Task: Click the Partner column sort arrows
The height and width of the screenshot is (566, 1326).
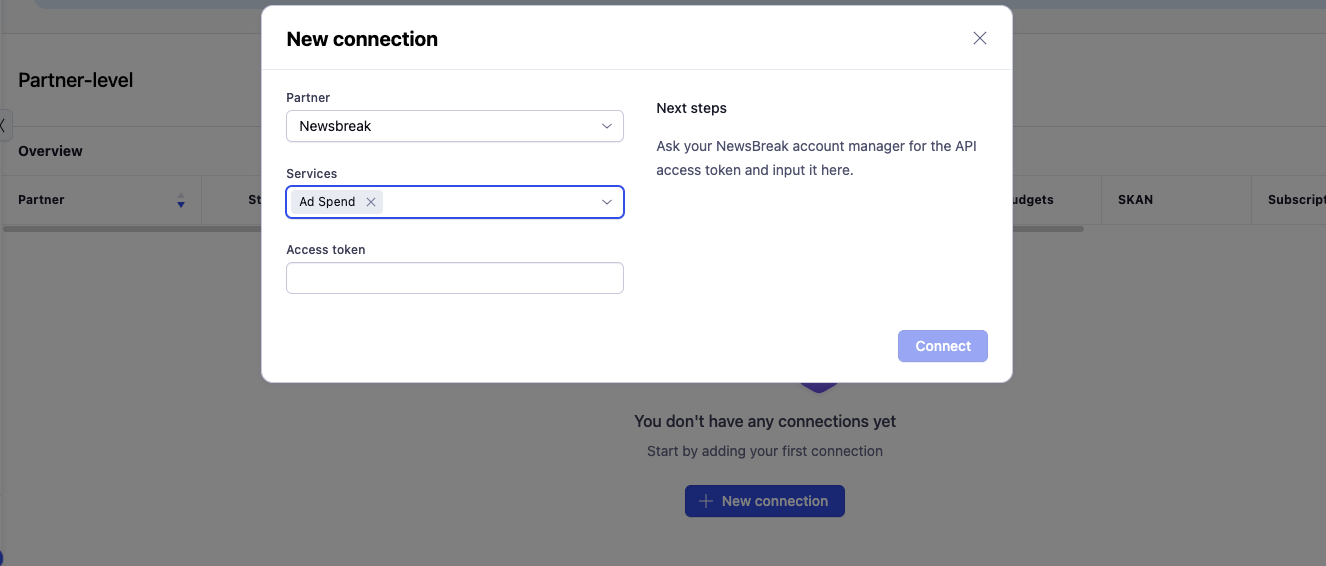Action: (x=181, y=200)
